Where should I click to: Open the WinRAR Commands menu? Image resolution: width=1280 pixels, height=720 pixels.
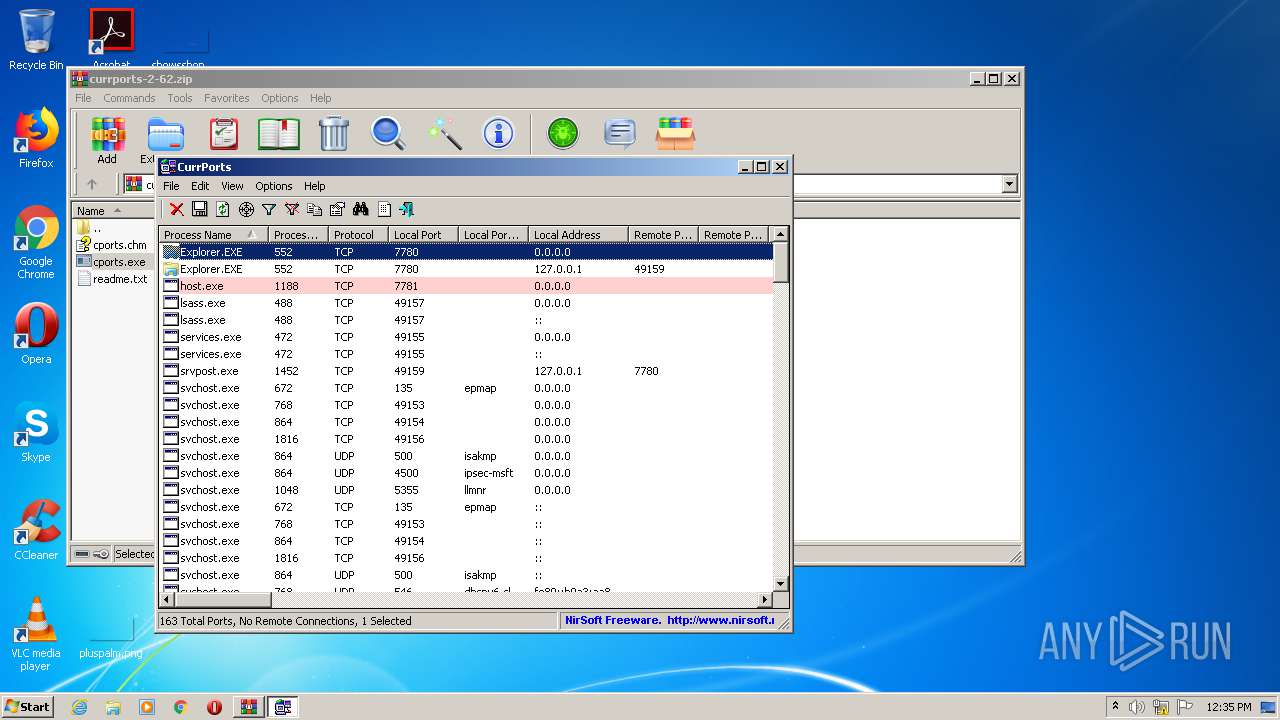point(129,98)
